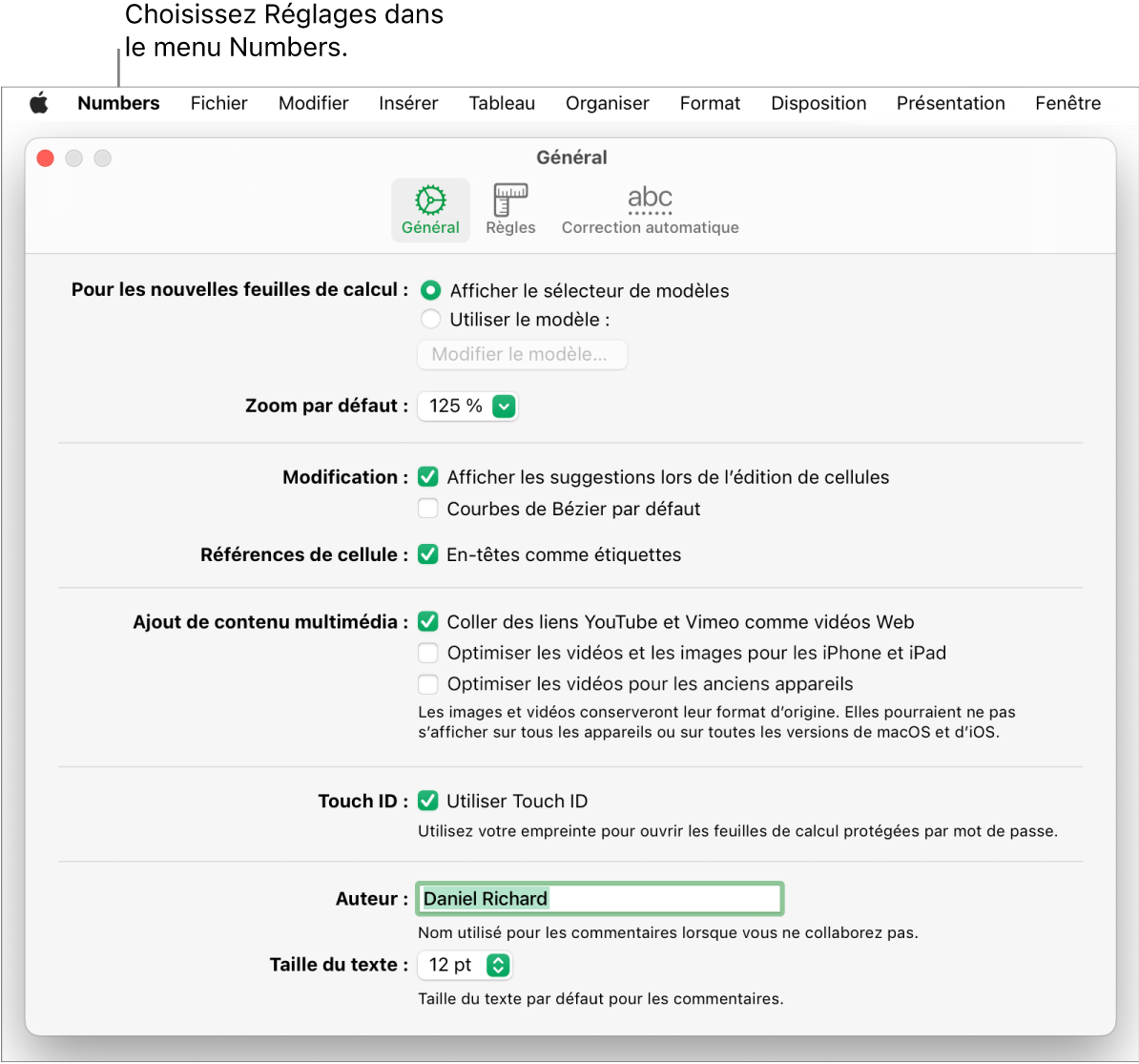The height and width of the screenshot is (1064, 1139).
Task: Click the "Pour les nouvelles feuilles de calcul" label
Action: [239, 290]
